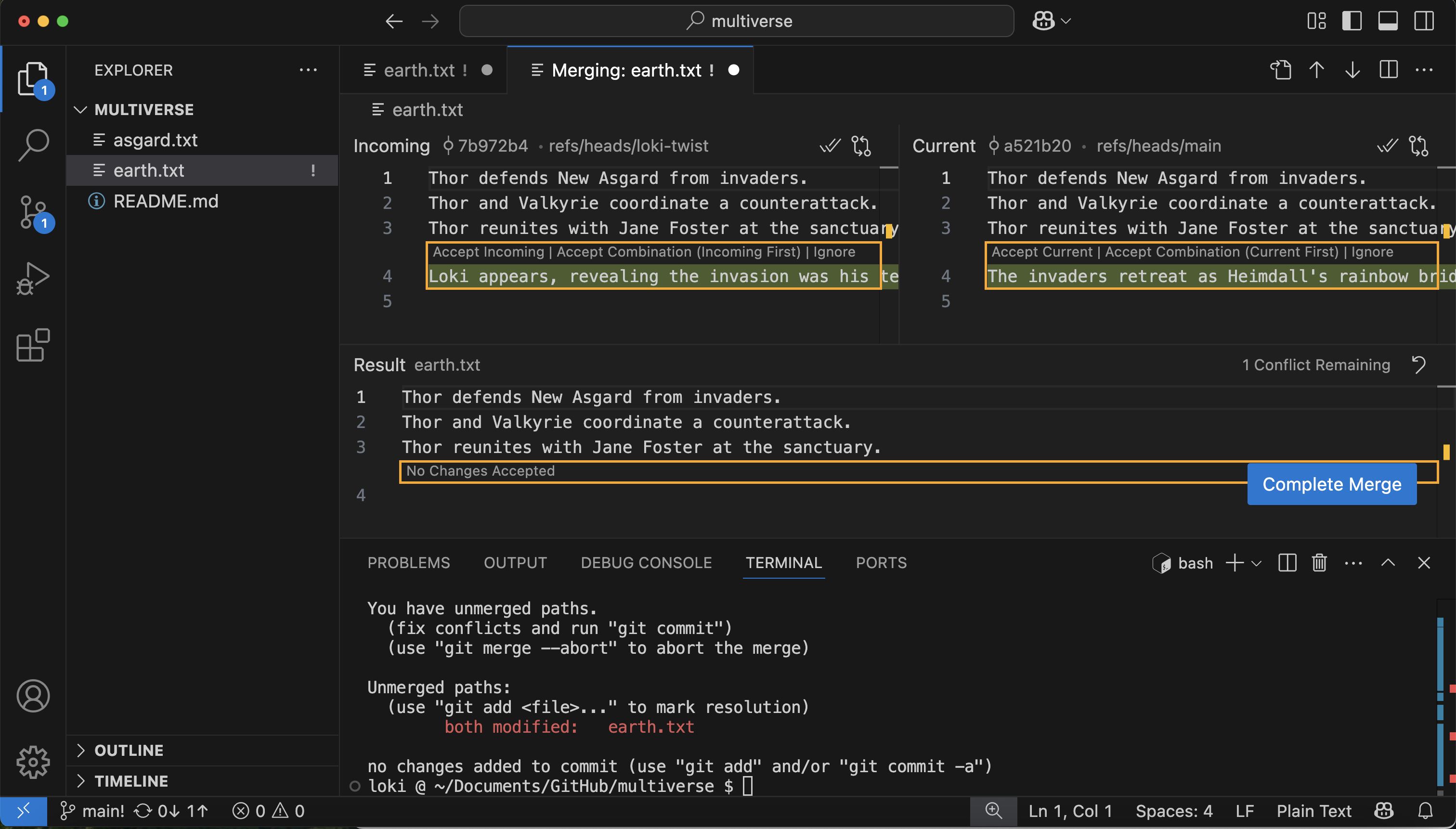Toggle the bottom panel visibility
This screenshot has height=829, width=1456.
[1388, 22]
